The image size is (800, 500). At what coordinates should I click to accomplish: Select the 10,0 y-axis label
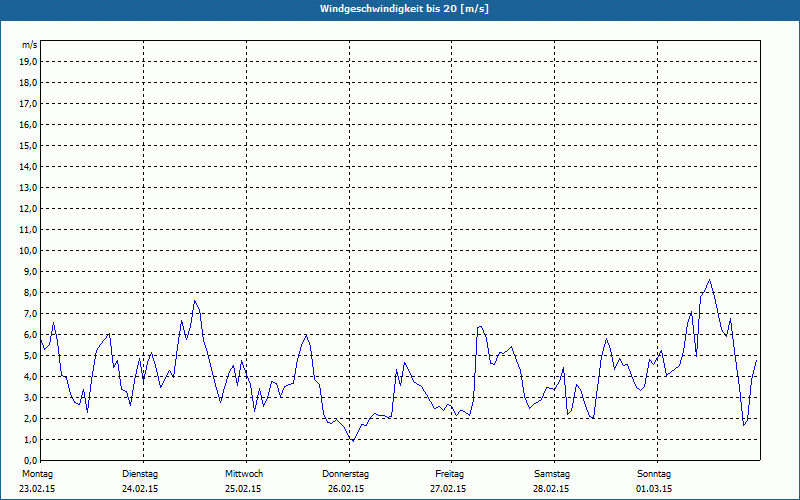[29, 250]
